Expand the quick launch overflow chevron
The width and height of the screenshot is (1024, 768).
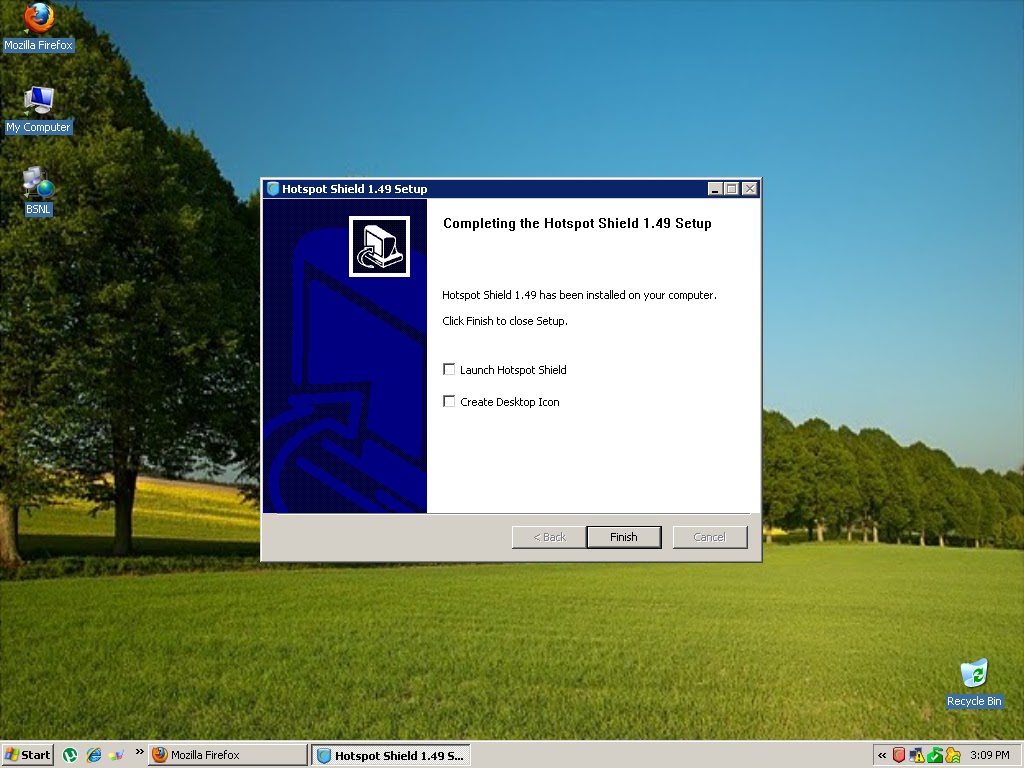pyautogui.click(x=139, y=752)
